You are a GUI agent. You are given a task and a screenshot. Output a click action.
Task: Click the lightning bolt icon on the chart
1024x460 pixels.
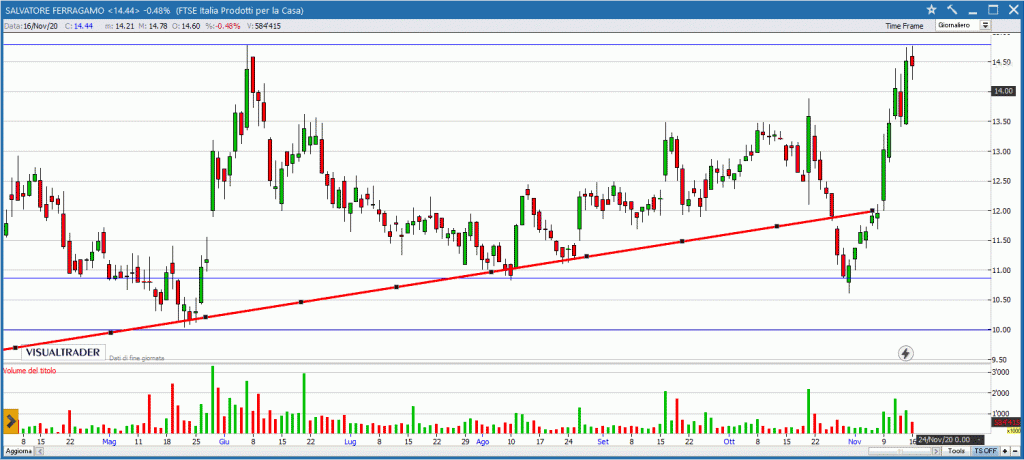906,353
